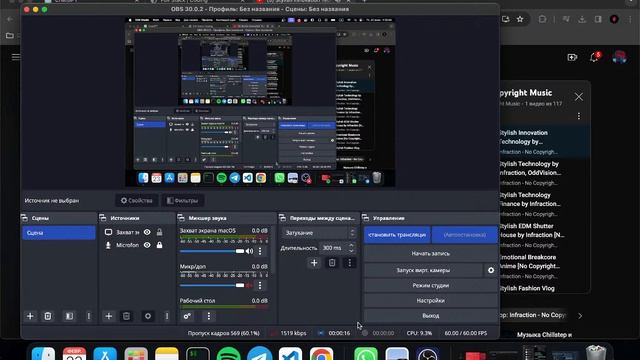Add a new source with plus icon

(x=109, y=316)
